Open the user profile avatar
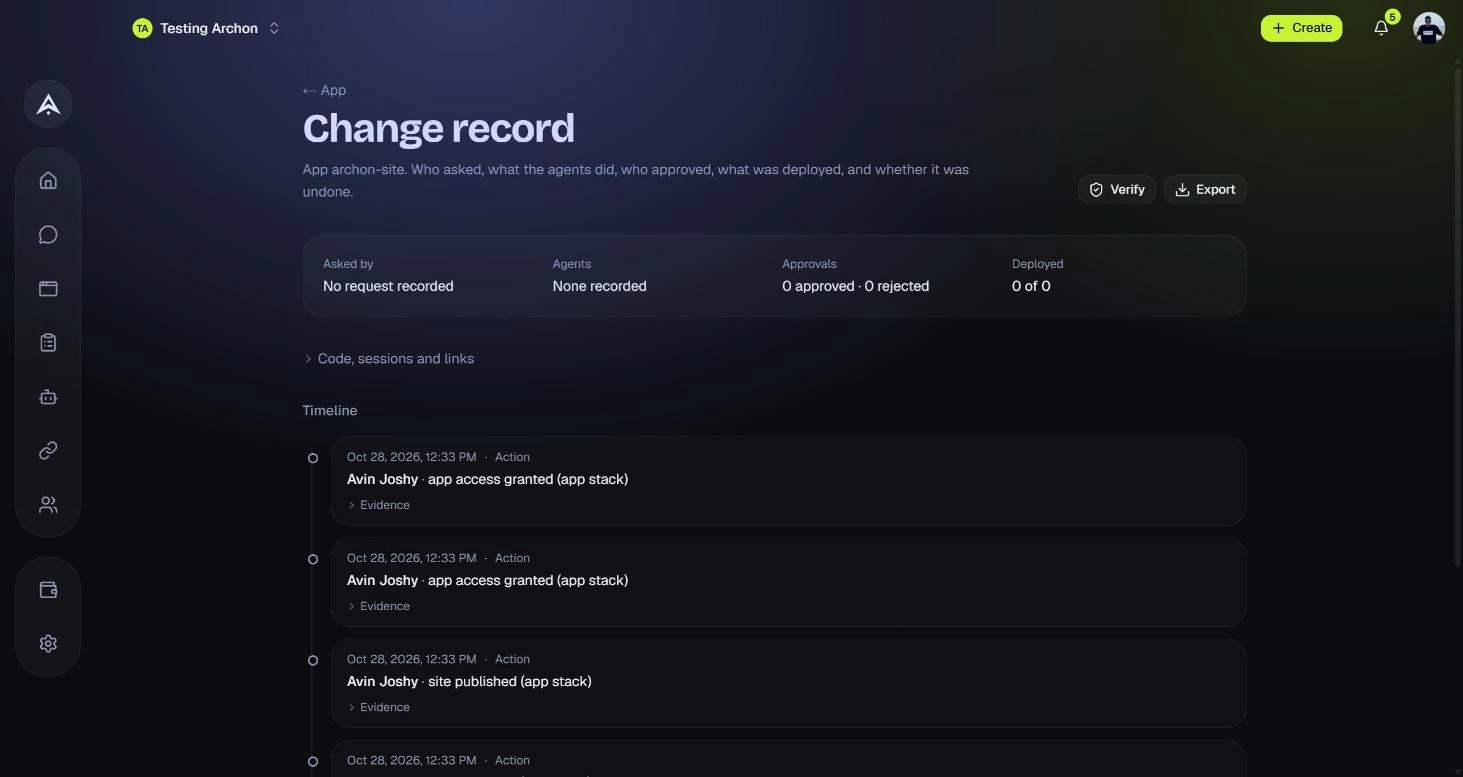Viewport: 1463px width, 777px height. coord(1429,28)
